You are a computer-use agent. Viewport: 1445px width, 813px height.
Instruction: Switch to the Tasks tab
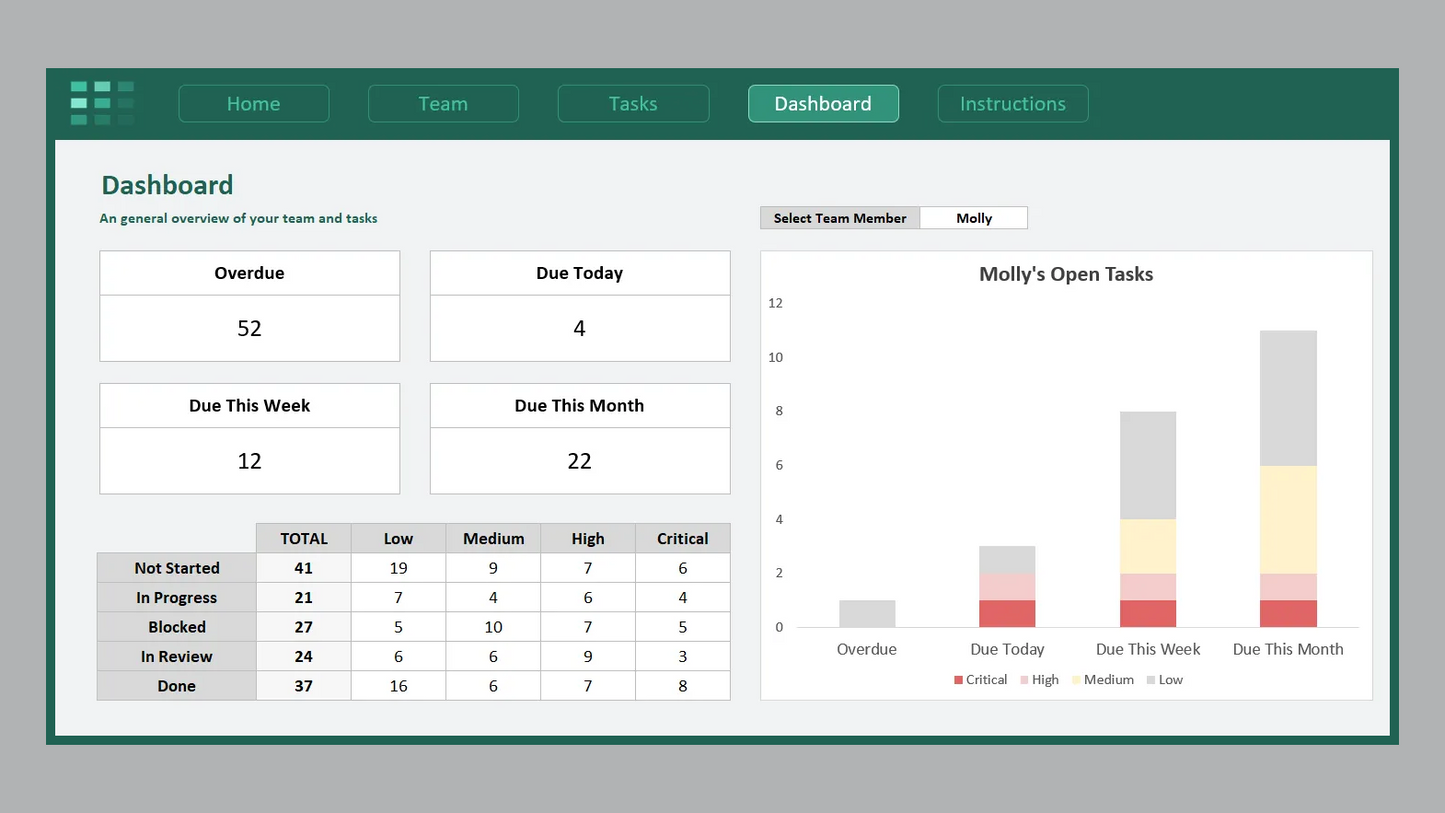[633, 104]
